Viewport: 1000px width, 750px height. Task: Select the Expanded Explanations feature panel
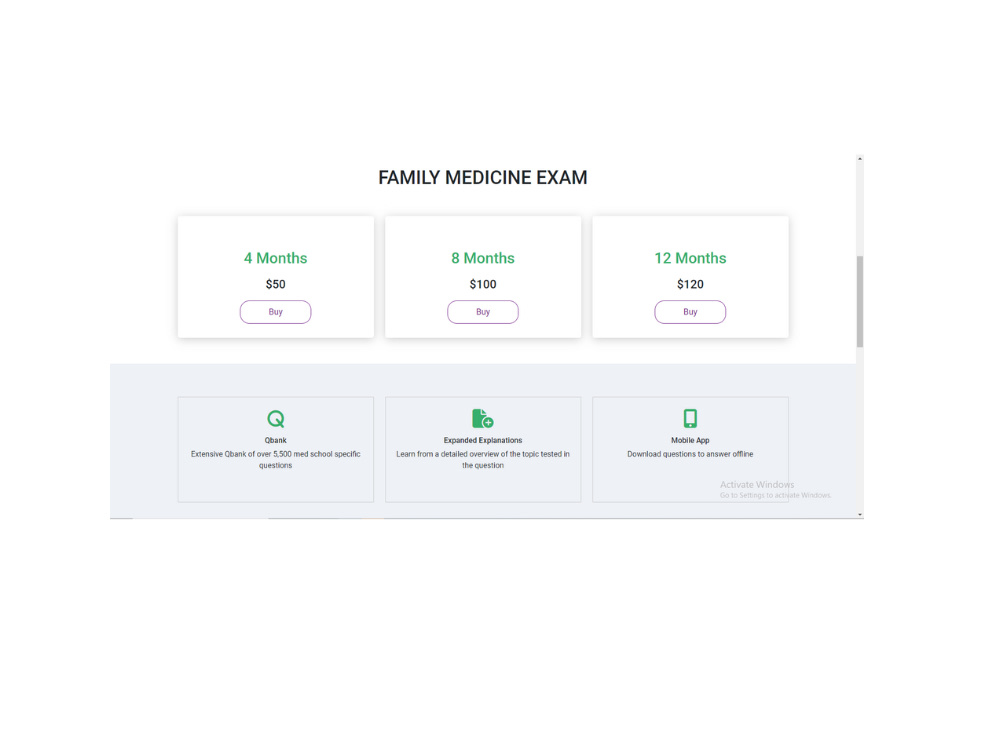(483, 449)
